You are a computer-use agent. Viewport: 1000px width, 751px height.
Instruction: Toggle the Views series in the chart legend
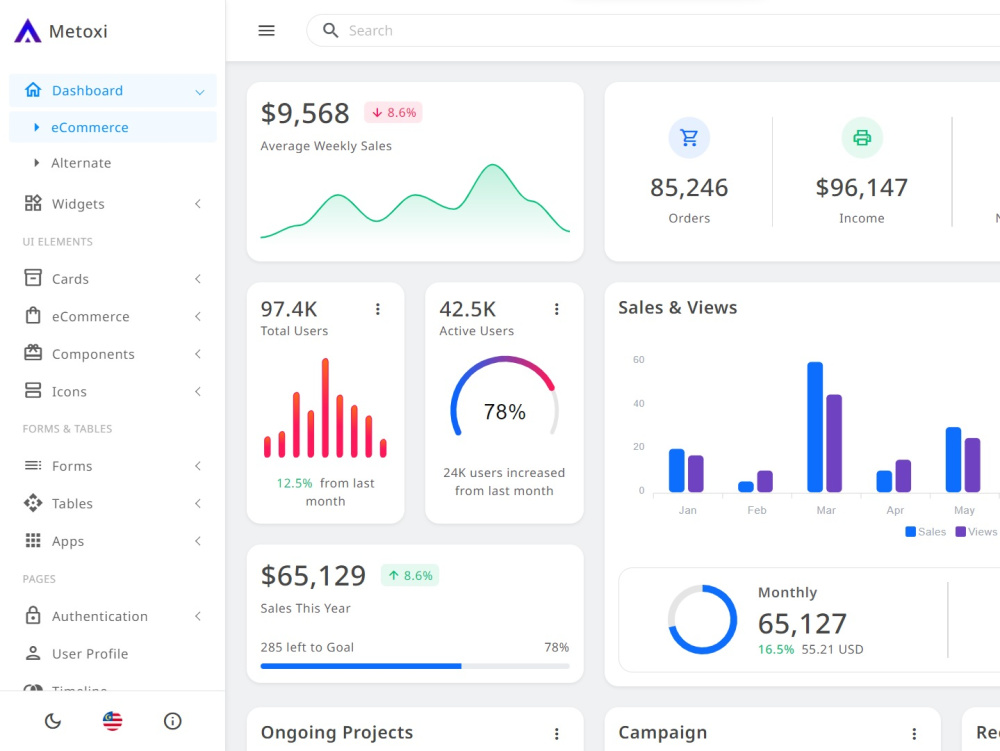975,531
